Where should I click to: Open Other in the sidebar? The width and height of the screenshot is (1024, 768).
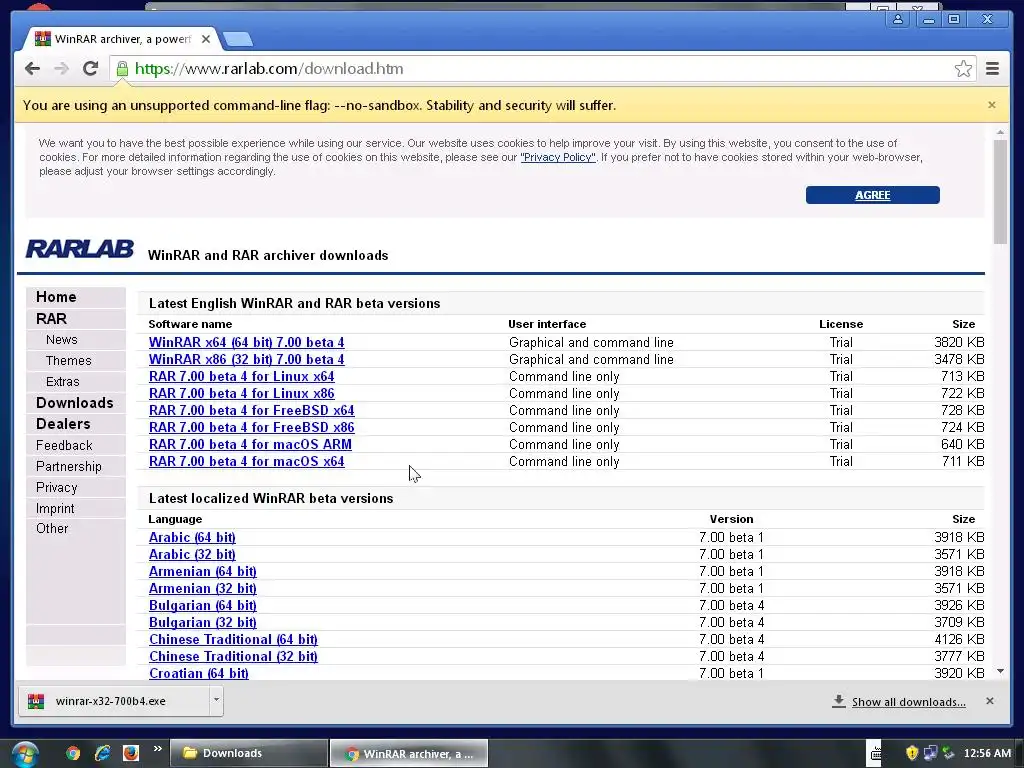(x=52, y=528)
